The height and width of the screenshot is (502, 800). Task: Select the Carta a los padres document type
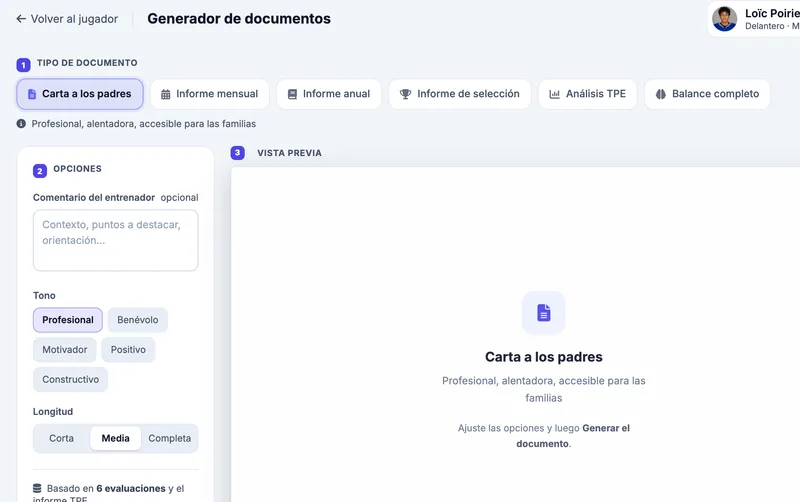click(80, 94)
